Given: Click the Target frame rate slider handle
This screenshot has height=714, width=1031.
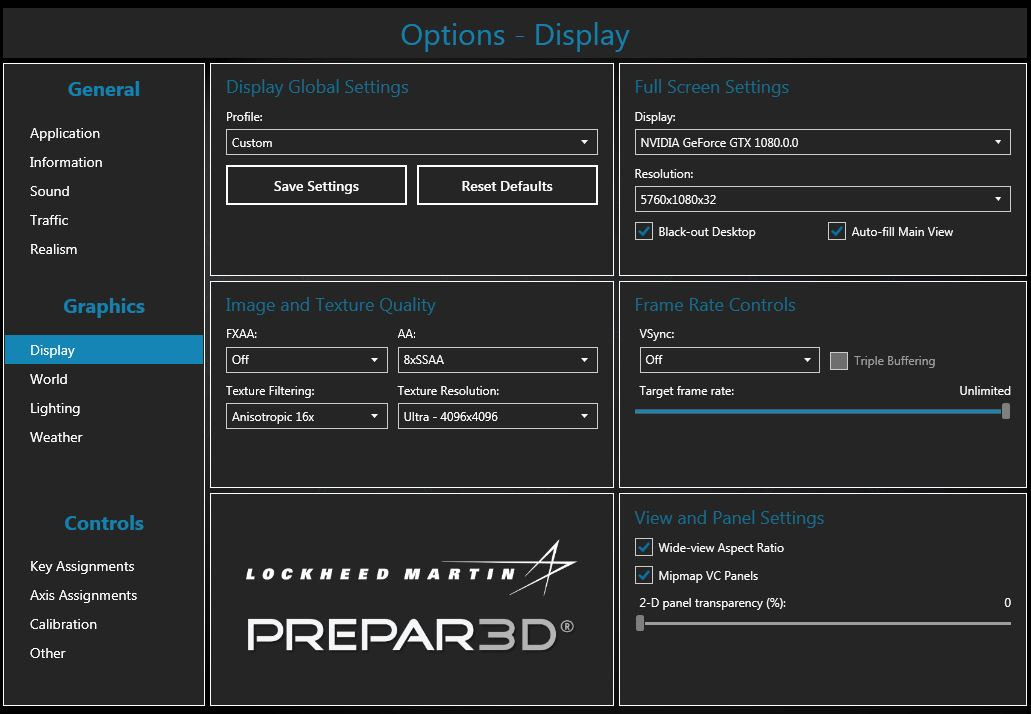Looking at the screenshot, I should 1005,412.
